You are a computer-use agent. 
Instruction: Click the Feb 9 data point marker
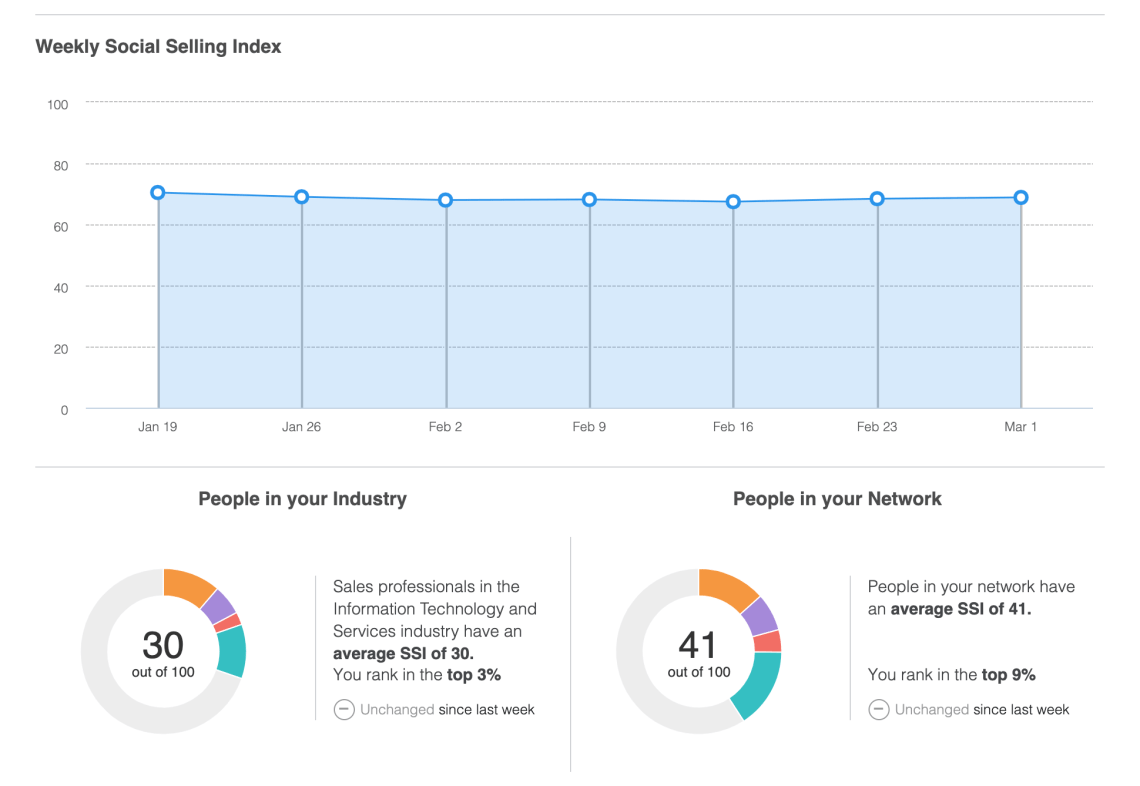589,200
